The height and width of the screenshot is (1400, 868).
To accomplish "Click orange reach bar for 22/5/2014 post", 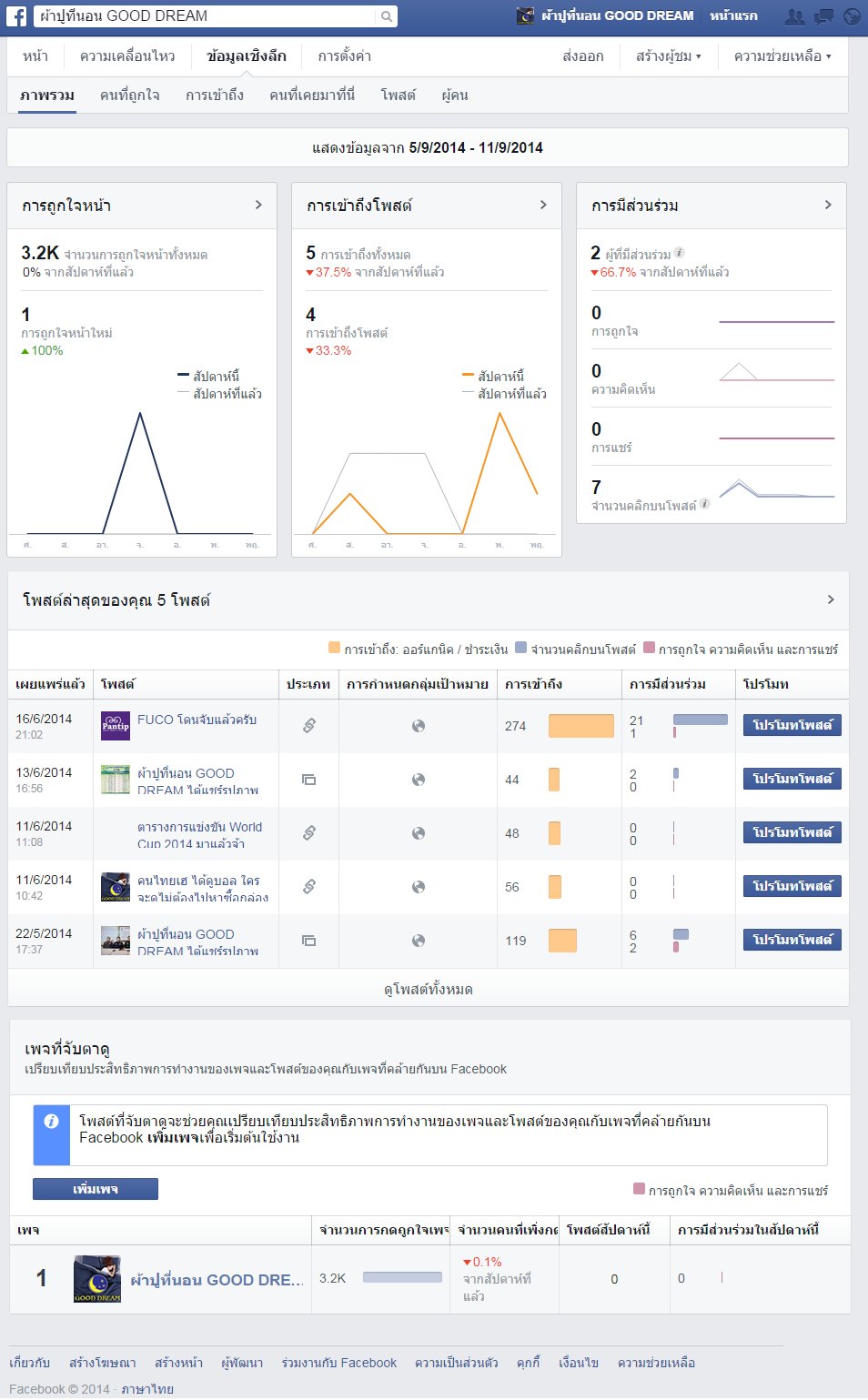I will (562, 941).
